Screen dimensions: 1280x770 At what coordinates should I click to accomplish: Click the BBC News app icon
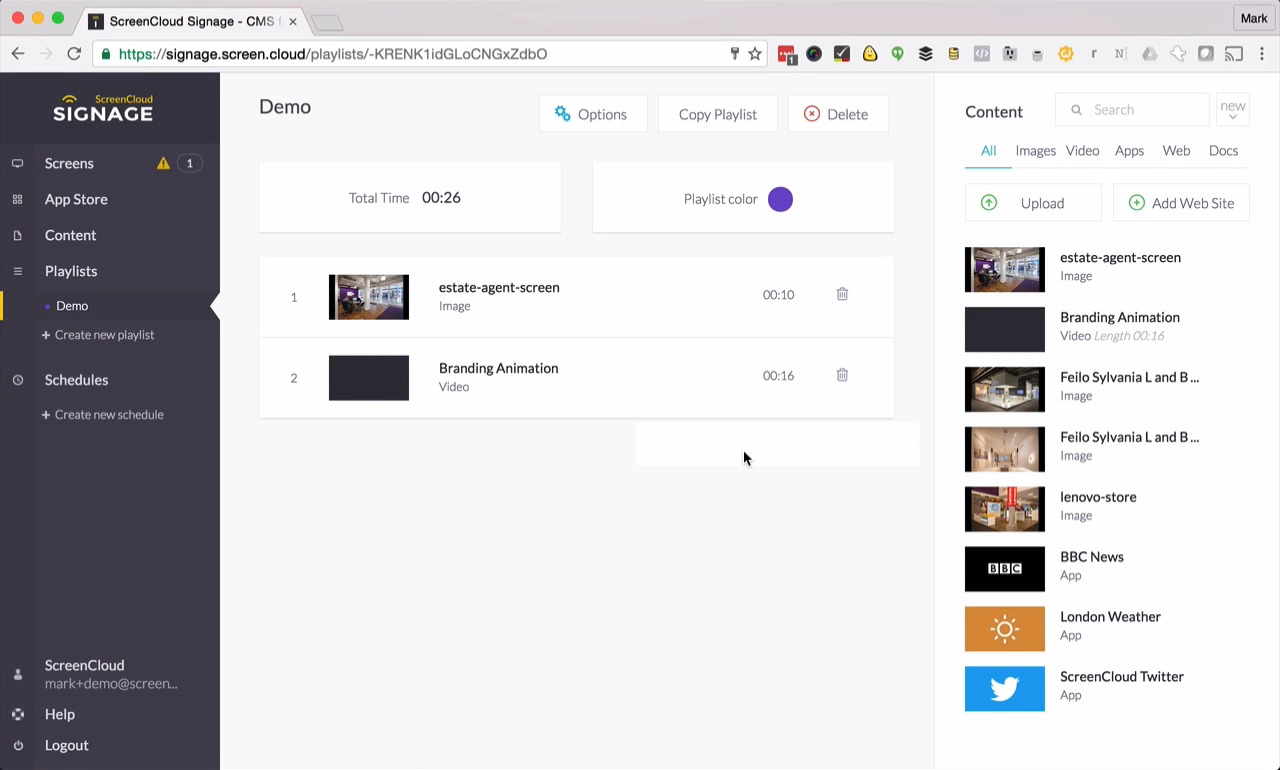point(1004,569)
